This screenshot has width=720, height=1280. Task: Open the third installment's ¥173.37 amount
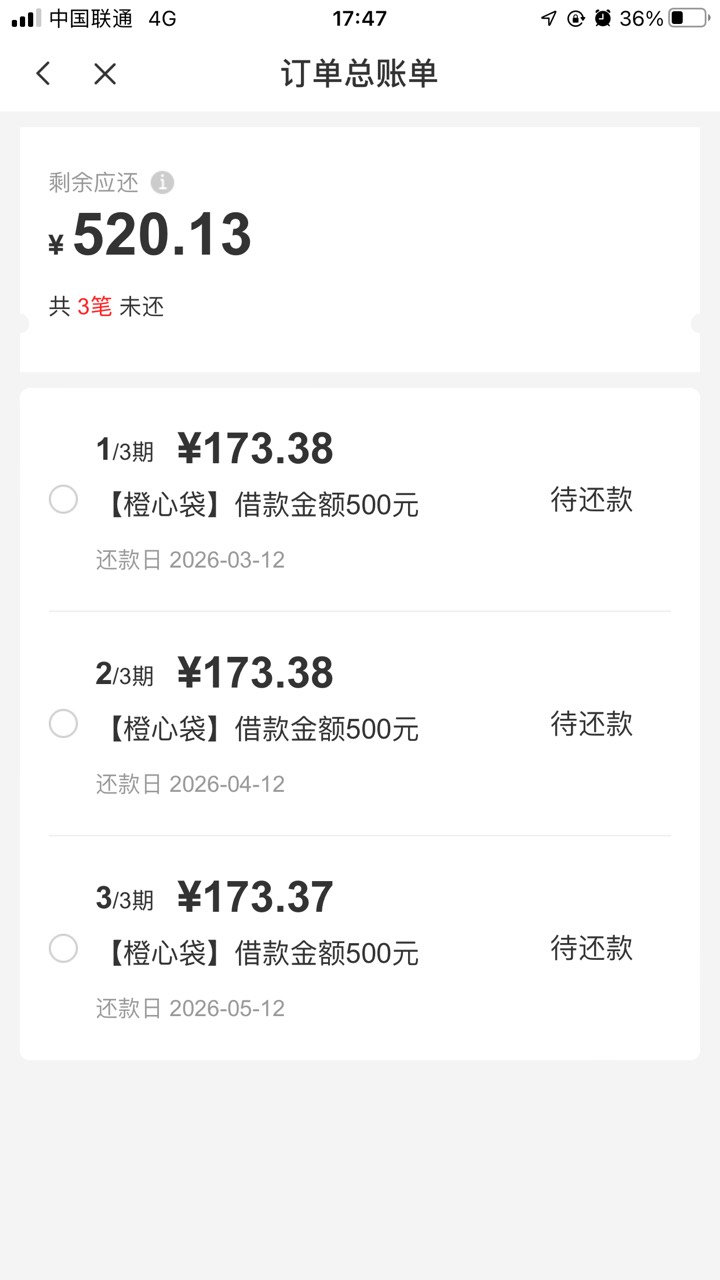point(255,897)
